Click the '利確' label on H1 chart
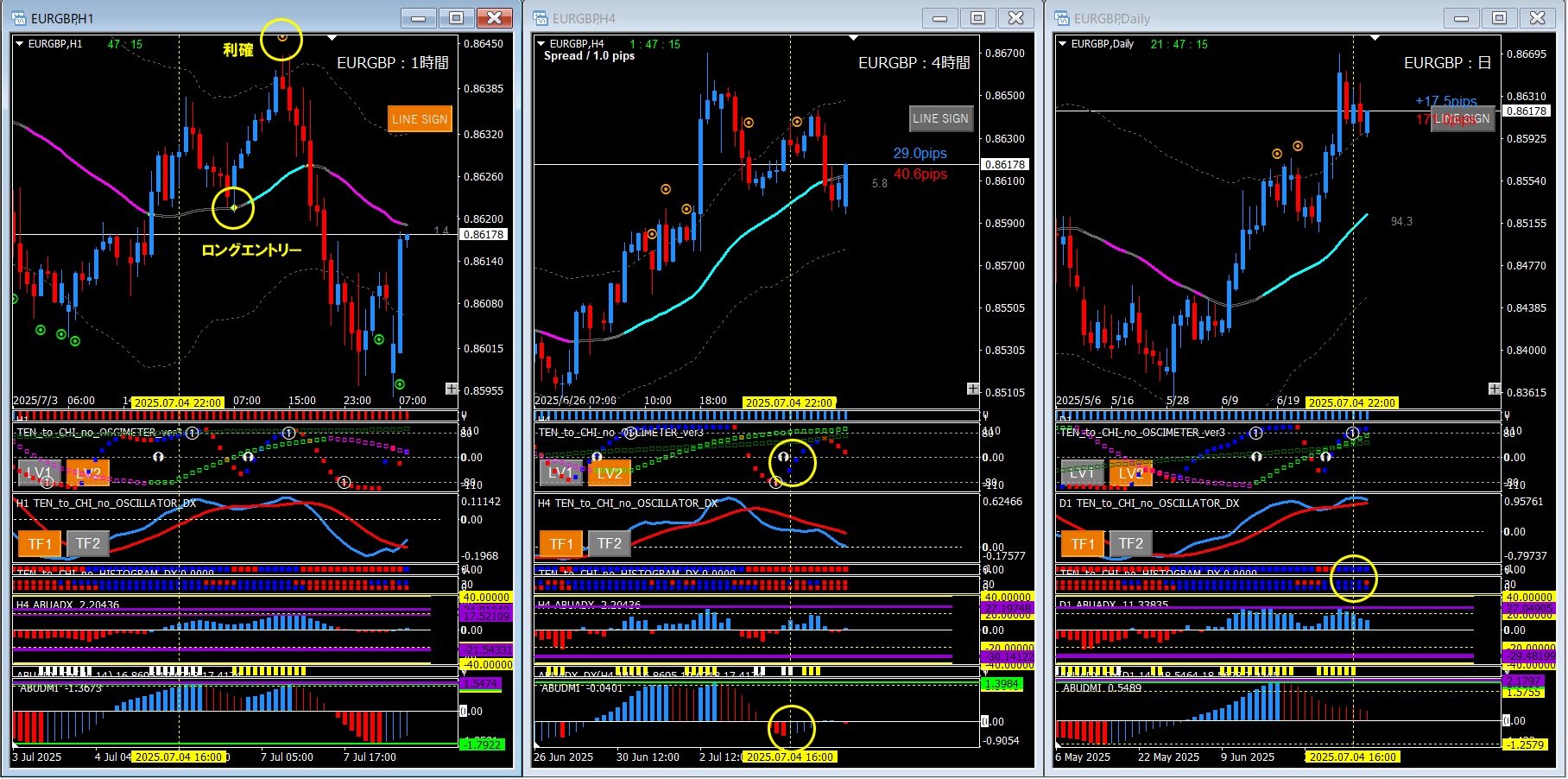Screen dimensions: 1568x779 [x=237, y=50]
